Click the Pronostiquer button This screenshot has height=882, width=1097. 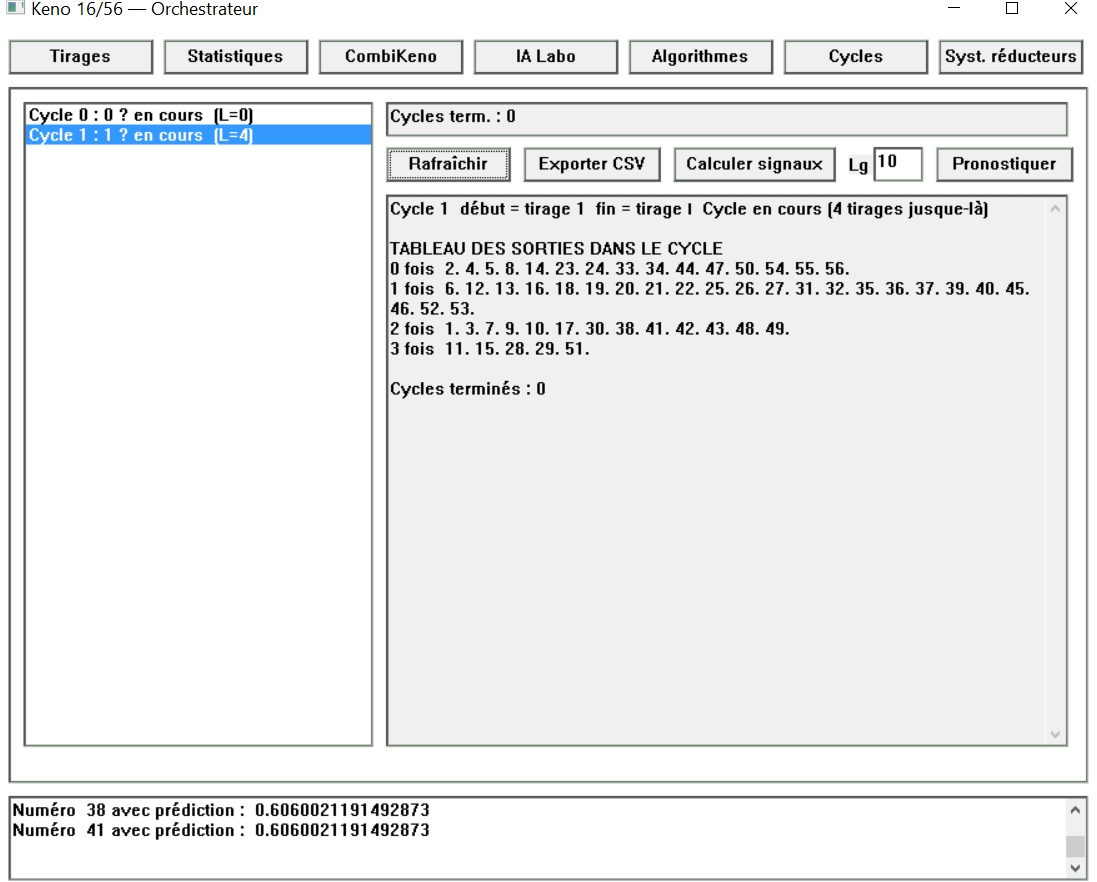pos(1004,164)
